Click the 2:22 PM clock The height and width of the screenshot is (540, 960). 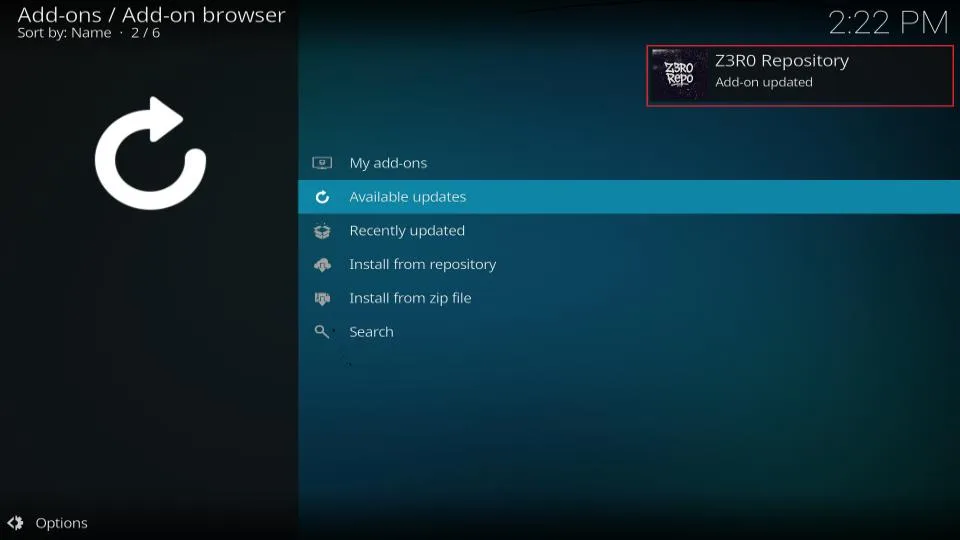888,23
